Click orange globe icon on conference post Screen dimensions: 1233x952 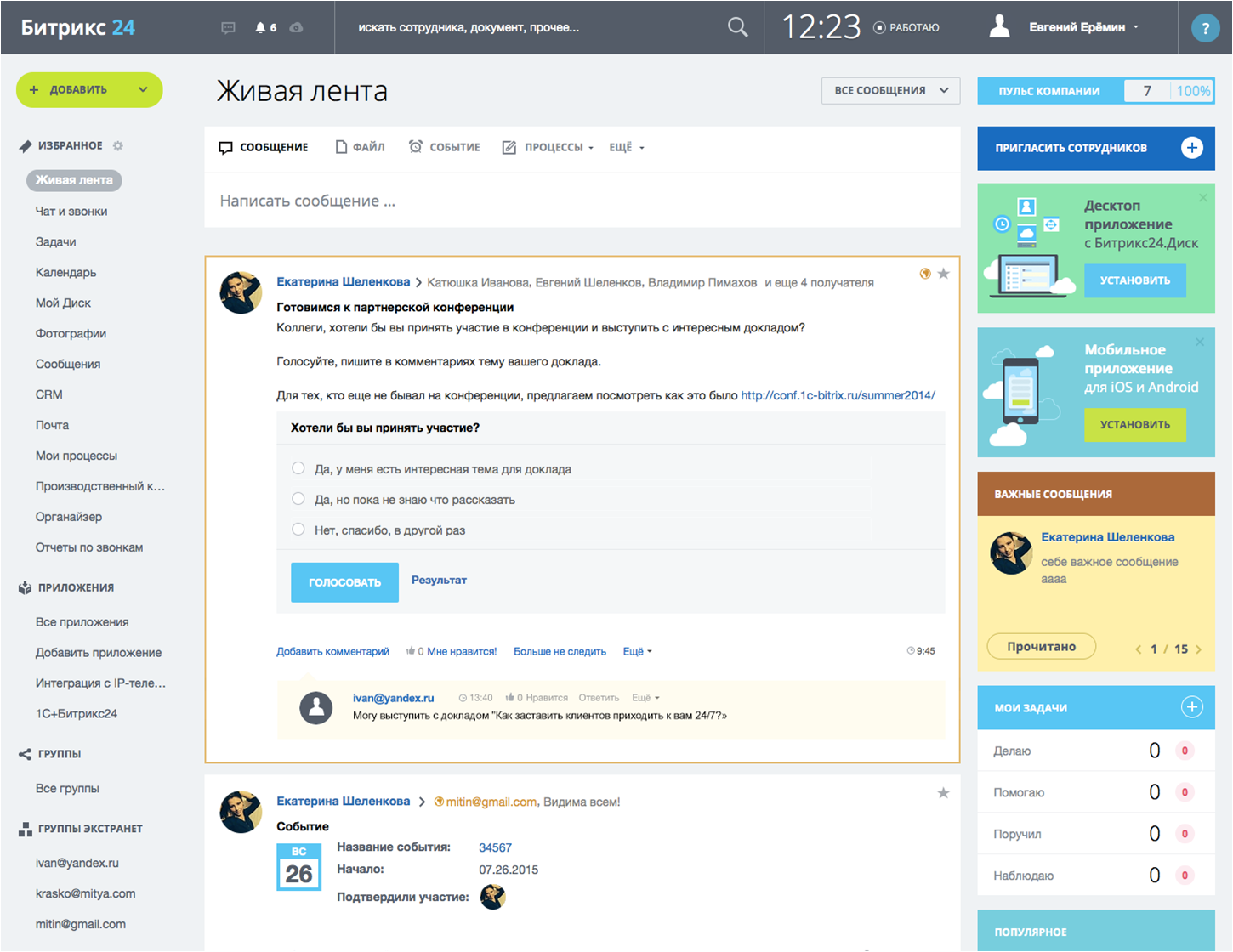(x=925, y=274)
